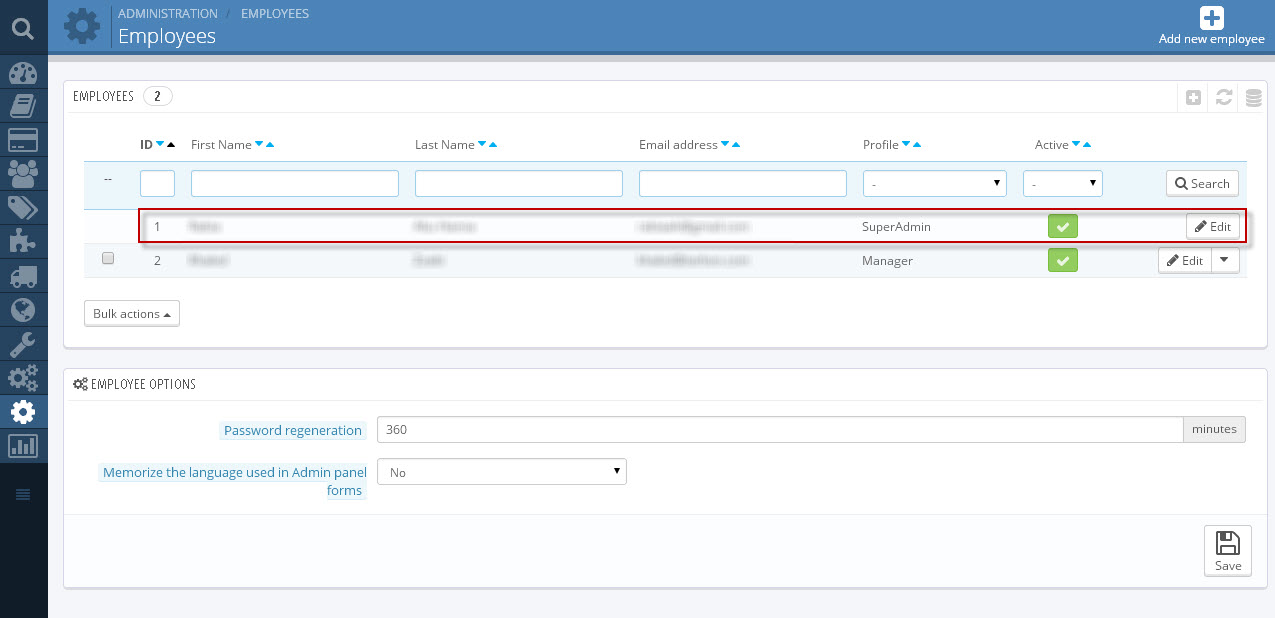Tick the checkbox for employee ID 2
The width and height of the screenshot is (1275, 618).
(108, 258)
